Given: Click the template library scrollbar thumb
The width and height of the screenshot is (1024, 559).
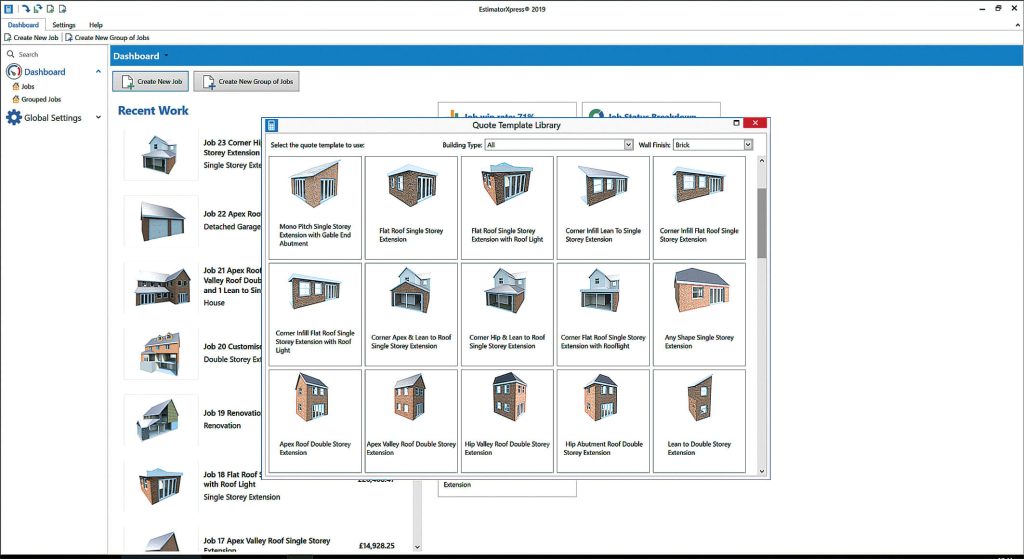Looking at the screenshot, I should coord(761,222).
